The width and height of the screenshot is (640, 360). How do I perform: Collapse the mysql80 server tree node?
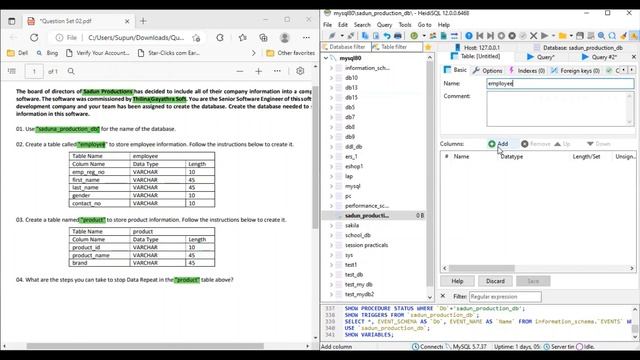point(326,58)
